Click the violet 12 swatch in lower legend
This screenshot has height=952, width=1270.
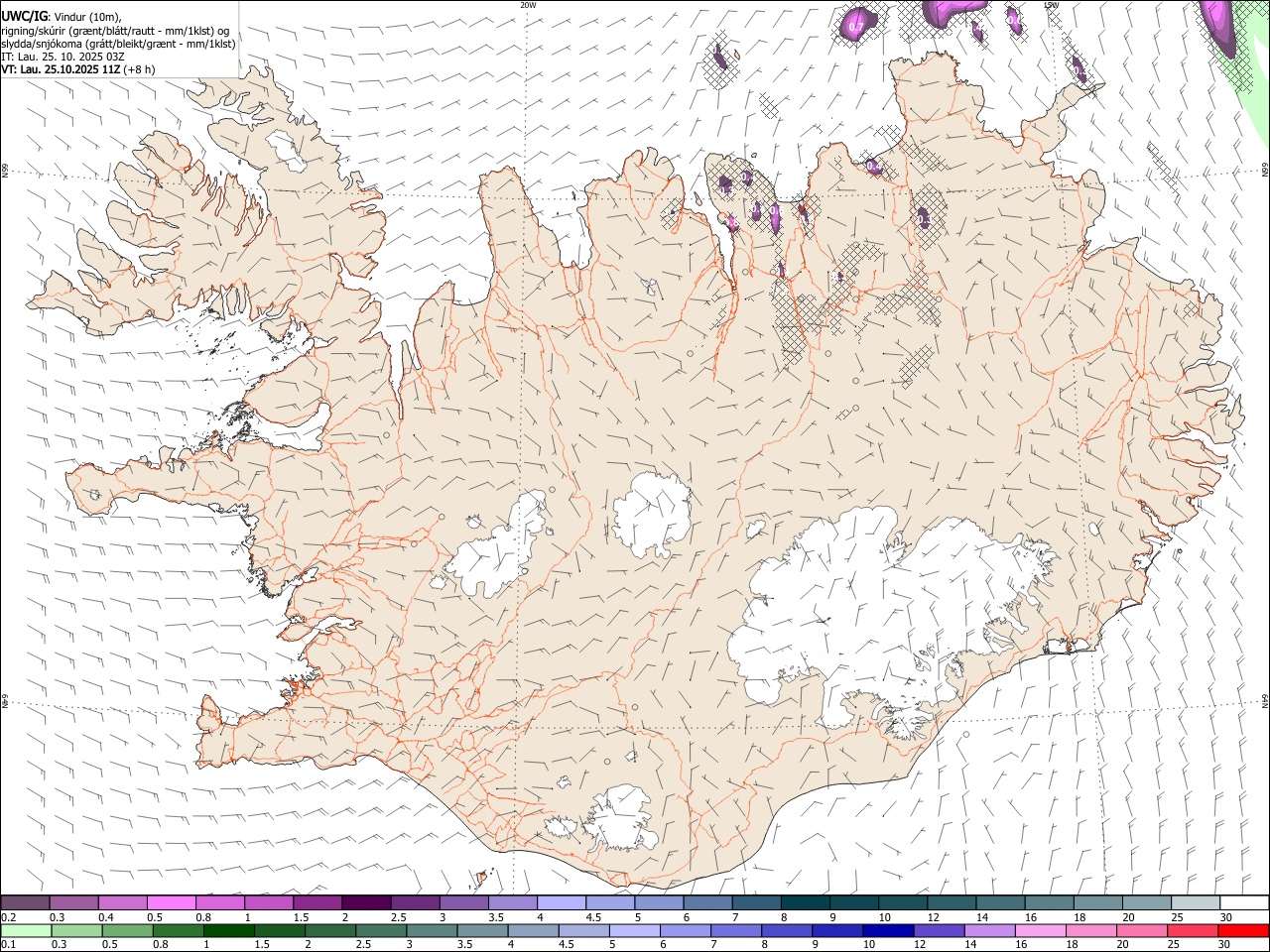[x=938, y=931]
